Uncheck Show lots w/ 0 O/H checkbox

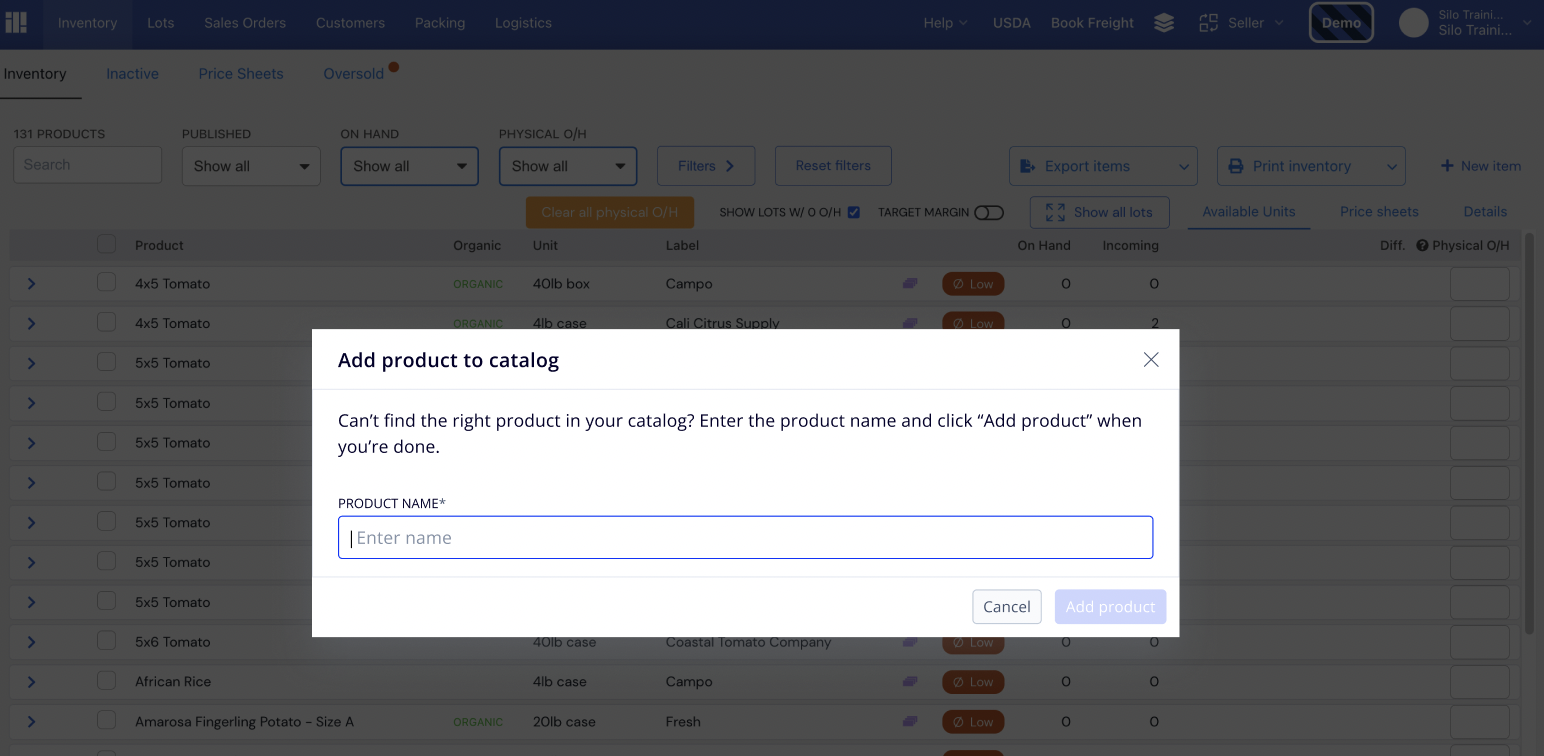(853, 212)
